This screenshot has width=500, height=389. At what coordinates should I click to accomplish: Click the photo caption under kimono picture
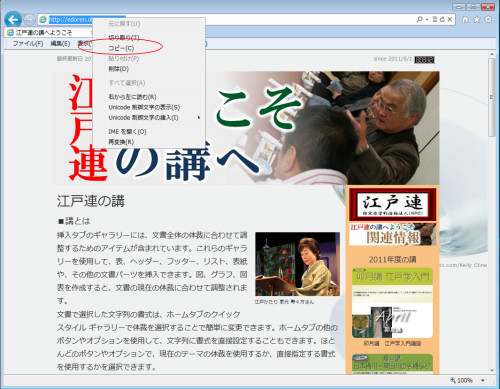click(x=284, y=302)
